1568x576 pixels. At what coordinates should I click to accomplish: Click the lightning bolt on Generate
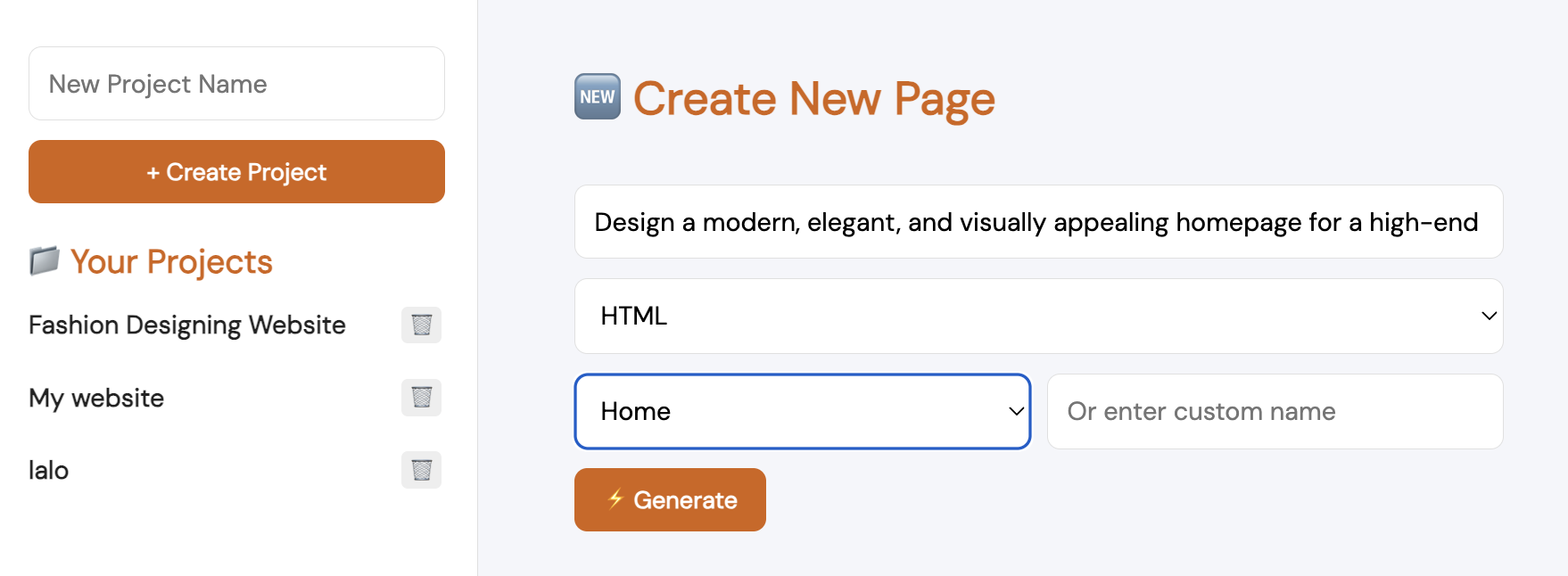(x=615, y=499)
